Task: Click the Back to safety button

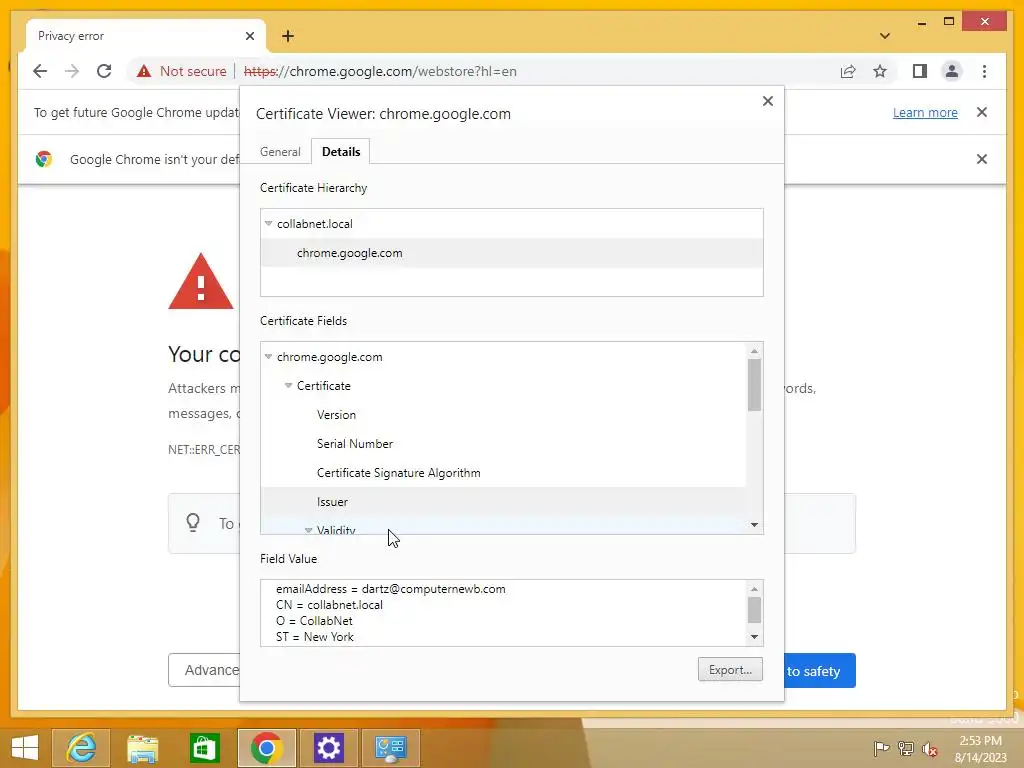Action: point(820,671)
